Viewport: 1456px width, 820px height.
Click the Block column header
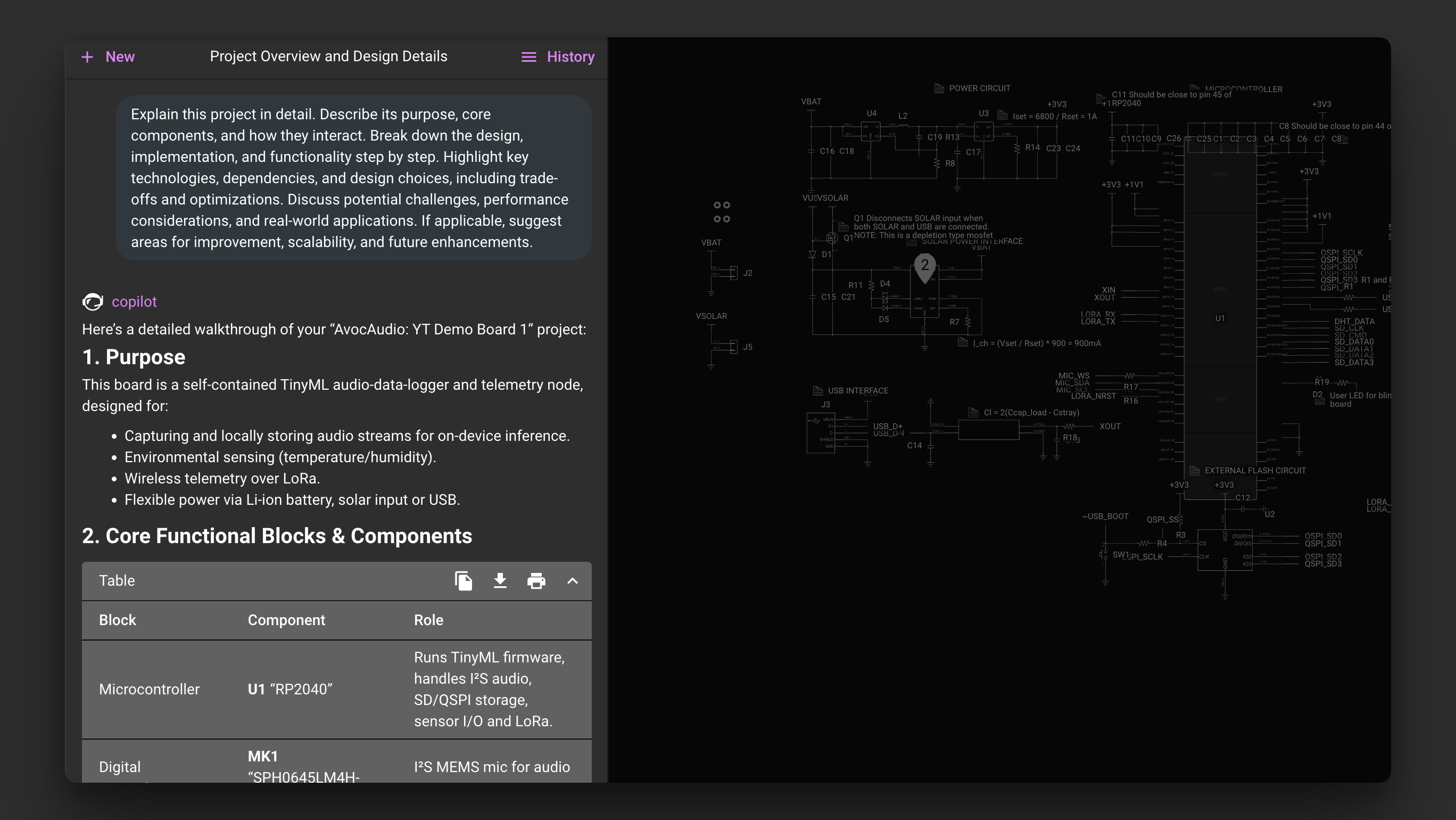(x=118, y=620)
